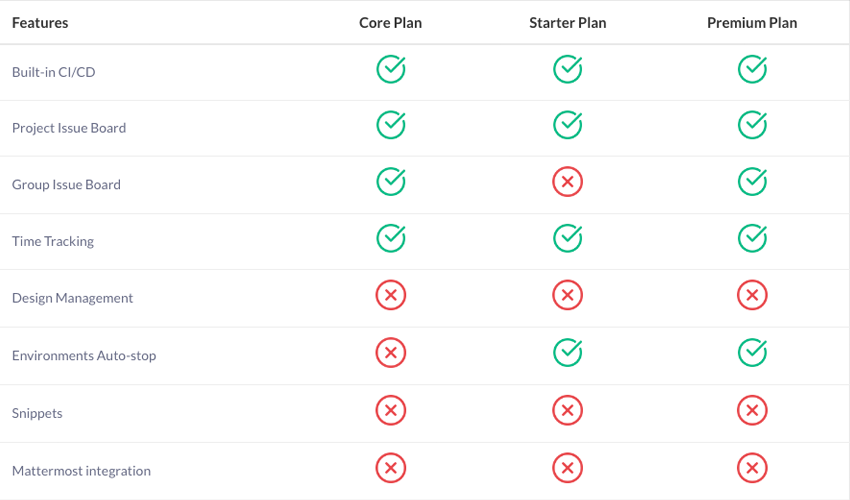Click Starter Plan cross for Snippets
Screen dimensions: 850x500
tap(568, 411)
